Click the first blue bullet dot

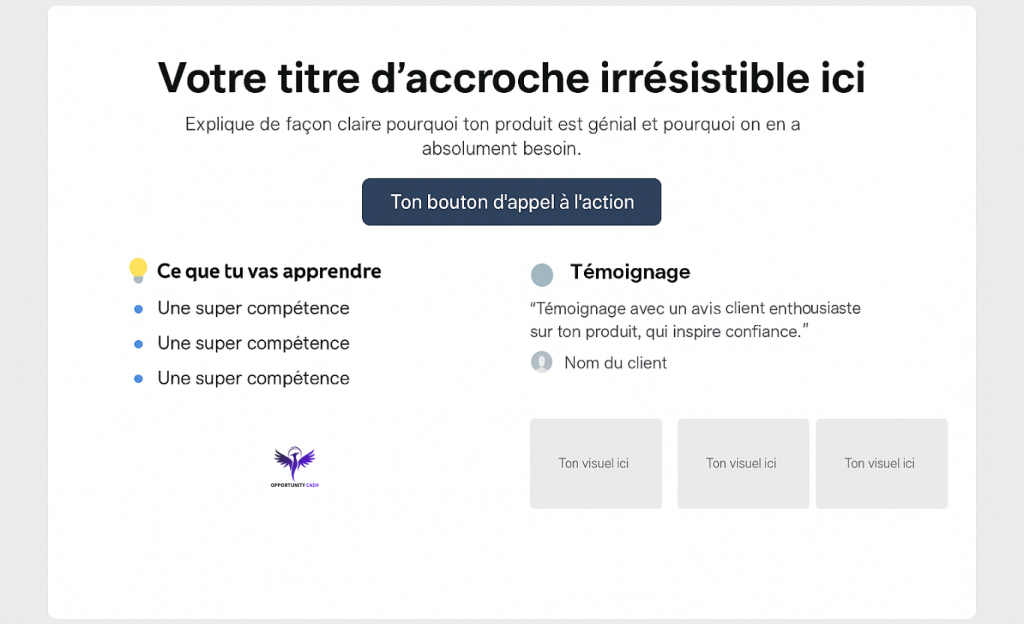(138, 309)
